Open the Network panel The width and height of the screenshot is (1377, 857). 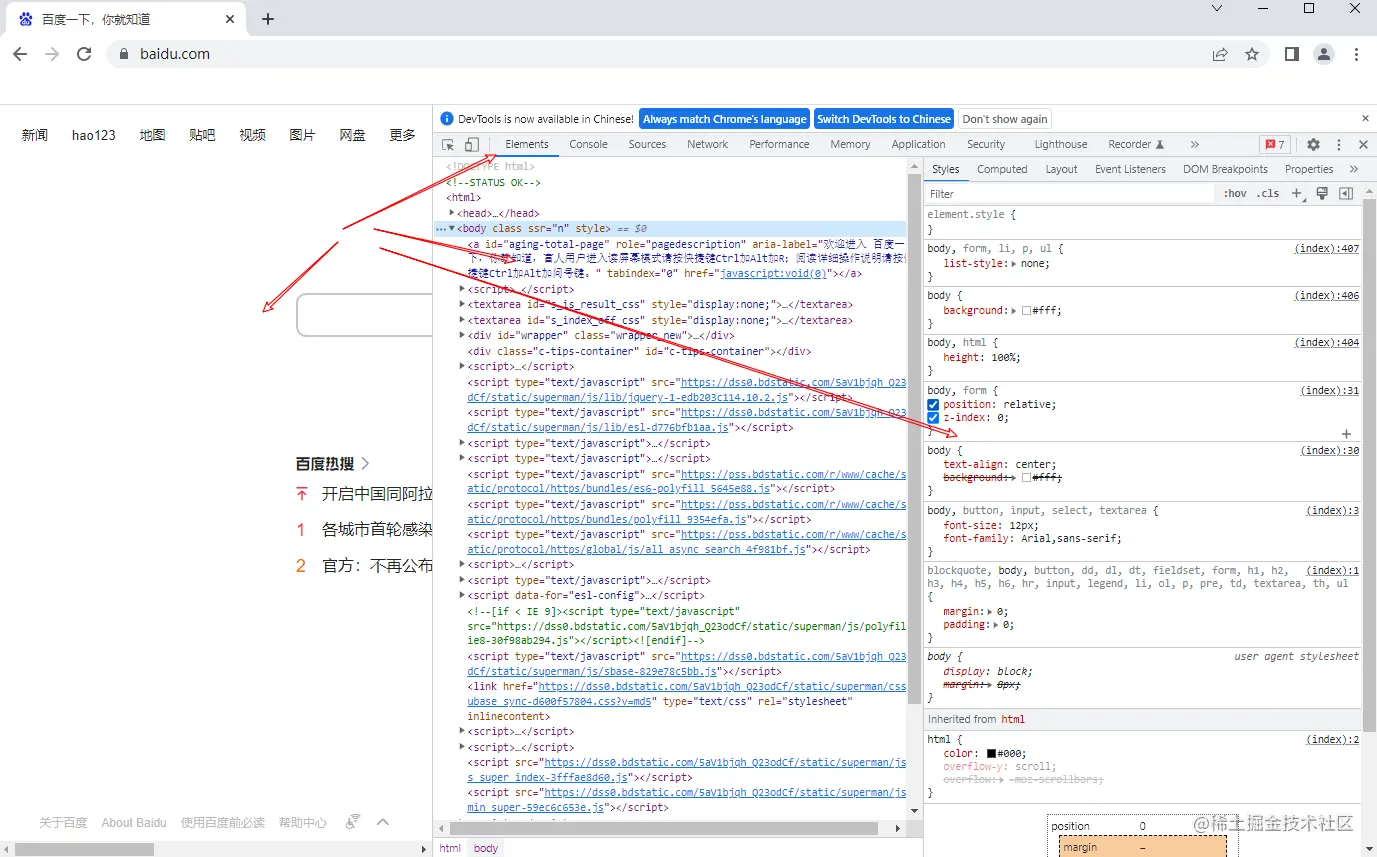coord(708,145)
